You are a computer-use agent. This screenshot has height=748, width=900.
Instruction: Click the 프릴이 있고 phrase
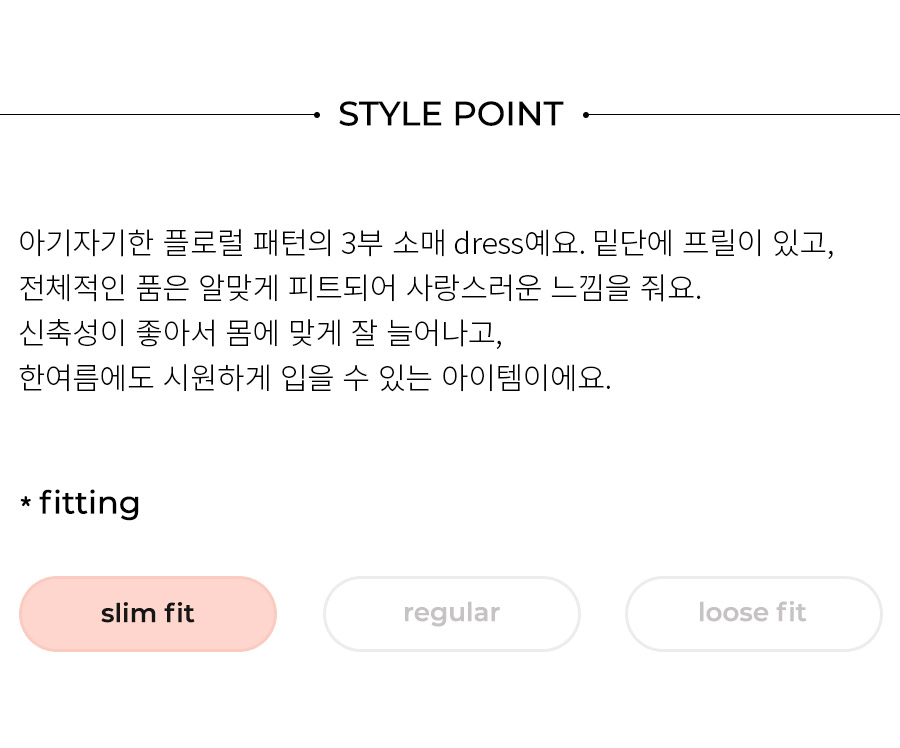pyautogui.click(x=758, y=243)
